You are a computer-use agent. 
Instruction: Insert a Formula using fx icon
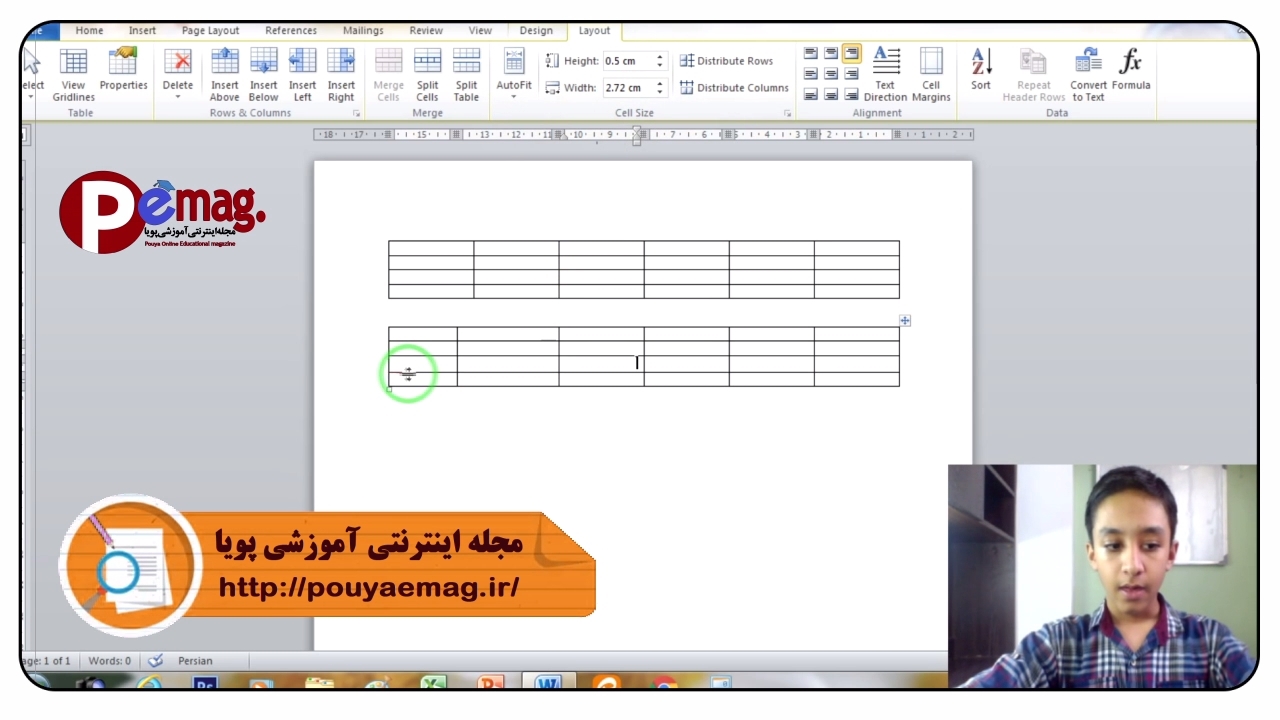tap(1130, 70)
